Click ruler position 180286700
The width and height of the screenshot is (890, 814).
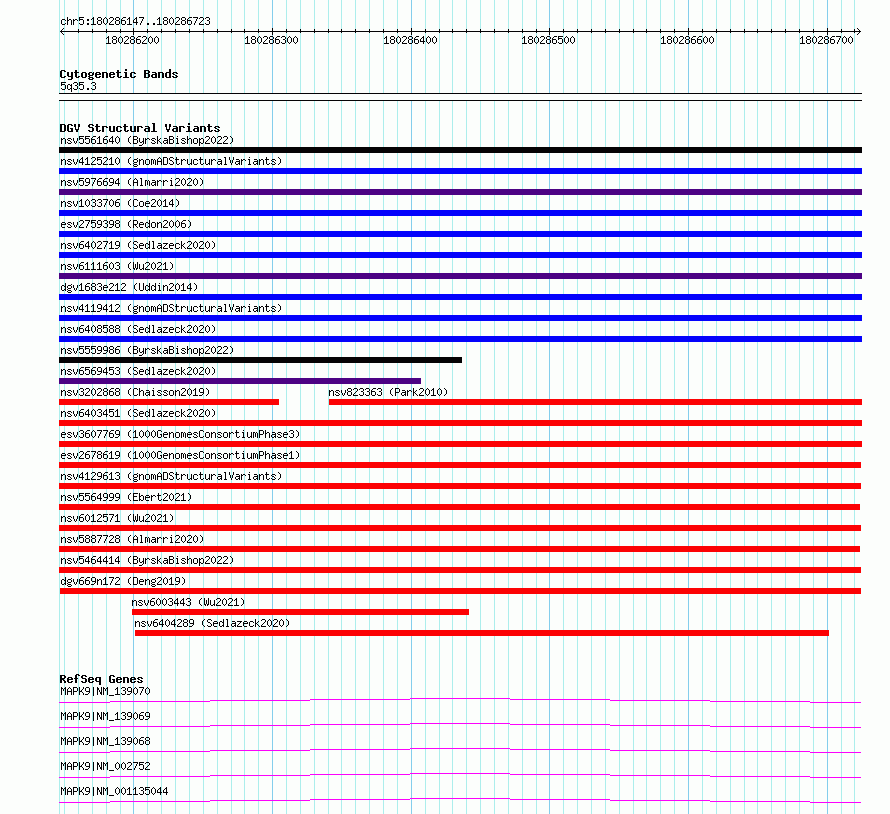pyautogui.click(x=826, y=40)
